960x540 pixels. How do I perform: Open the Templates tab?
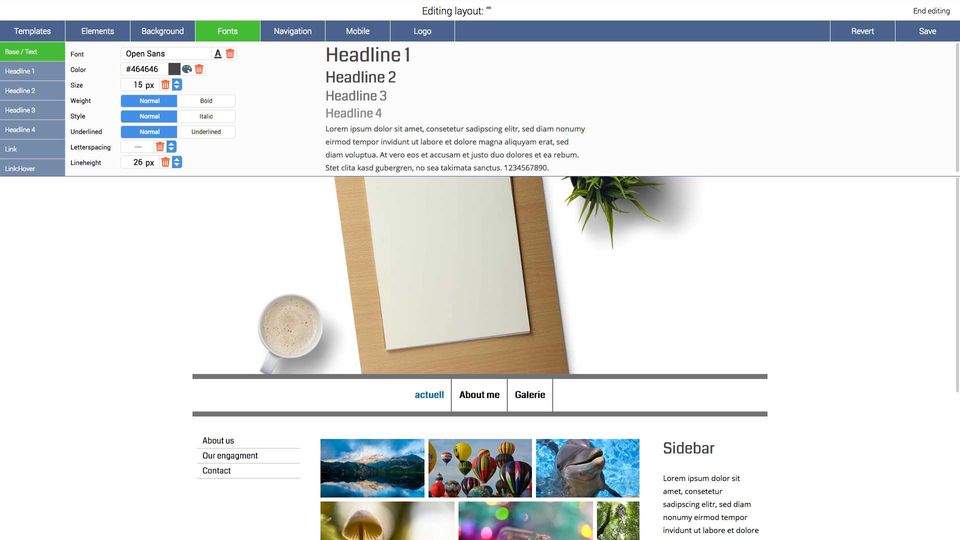coord(32,31)
